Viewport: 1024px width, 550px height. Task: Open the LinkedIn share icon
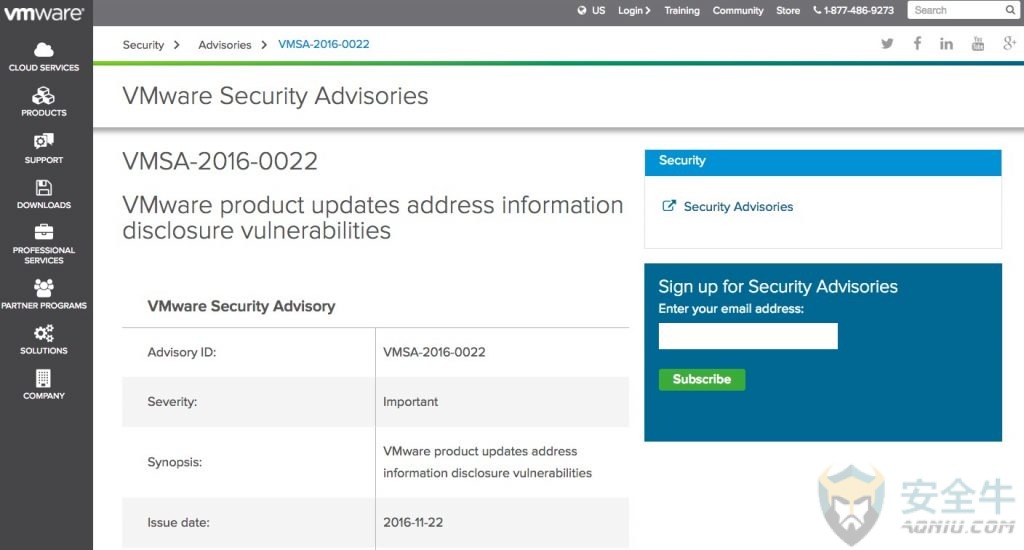pos(946,44)
